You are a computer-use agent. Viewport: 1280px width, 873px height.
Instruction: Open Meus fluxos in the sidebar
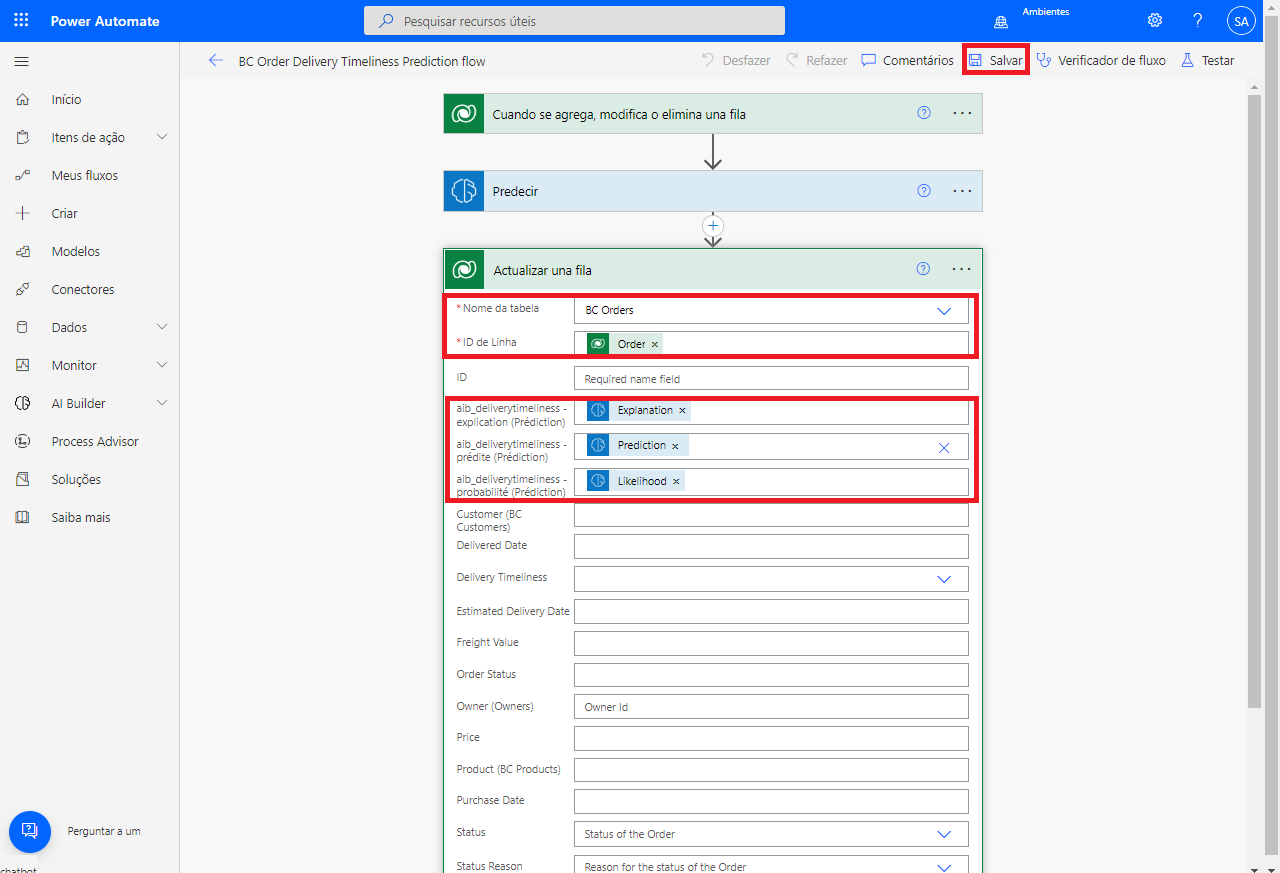pyautogui.click(x=85, y=176)
